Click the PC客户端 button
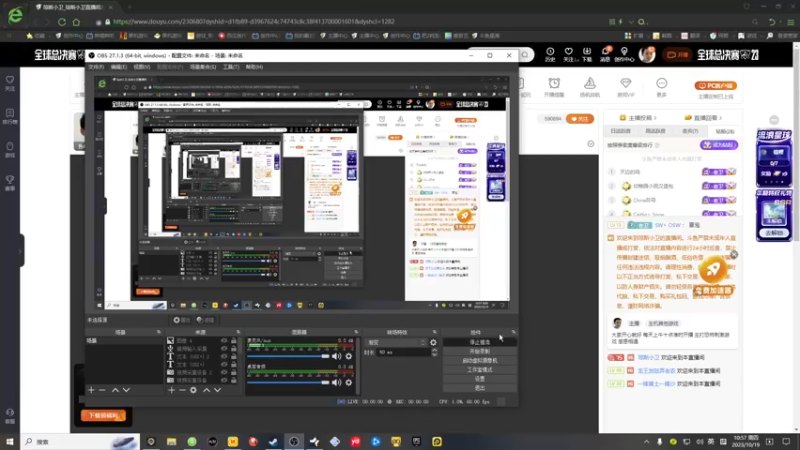This screenshot has width=800, height=450. 716,86
